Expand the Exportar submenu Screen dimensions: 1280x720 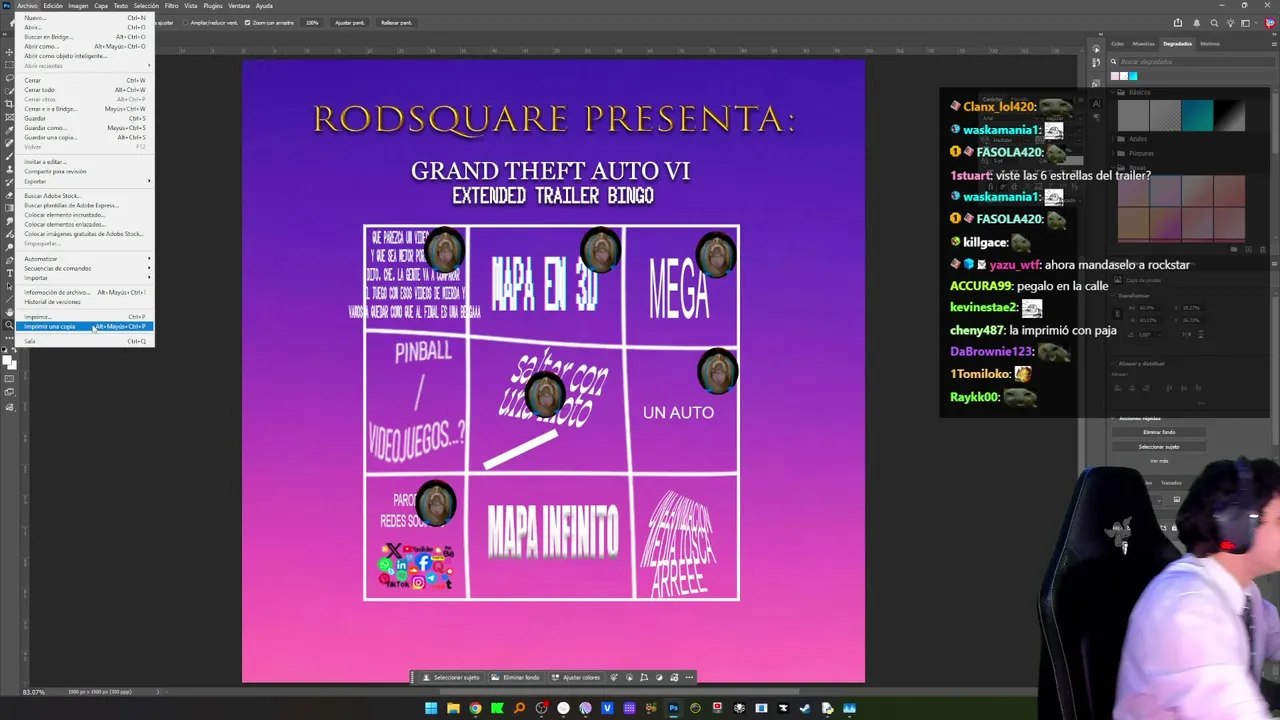[x=87, y=181]
